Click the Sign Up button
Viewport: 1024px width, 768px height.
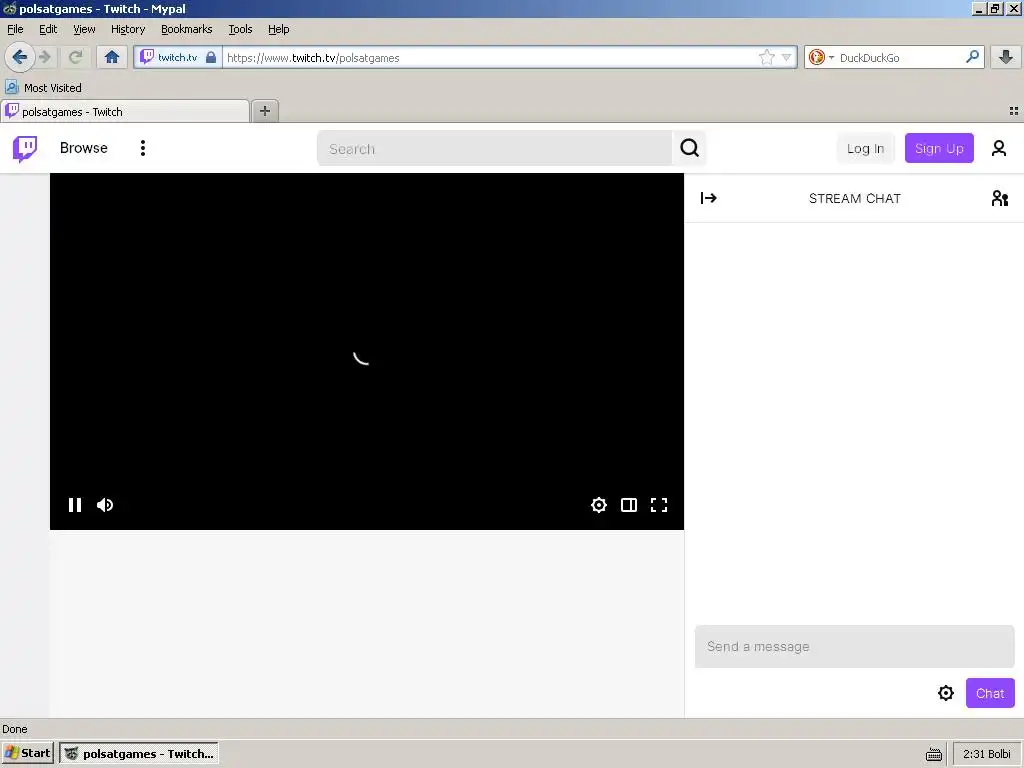(939, 148)
